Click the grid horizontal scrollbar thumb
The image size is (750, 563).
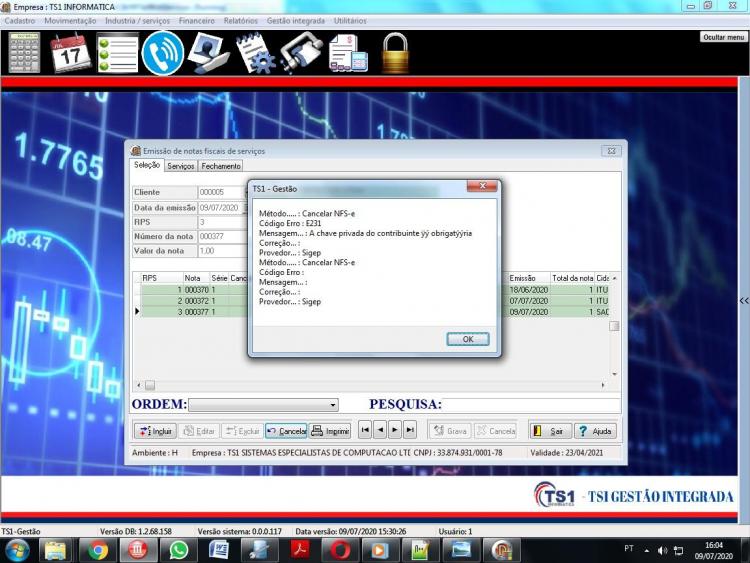(x=150, y=385)
